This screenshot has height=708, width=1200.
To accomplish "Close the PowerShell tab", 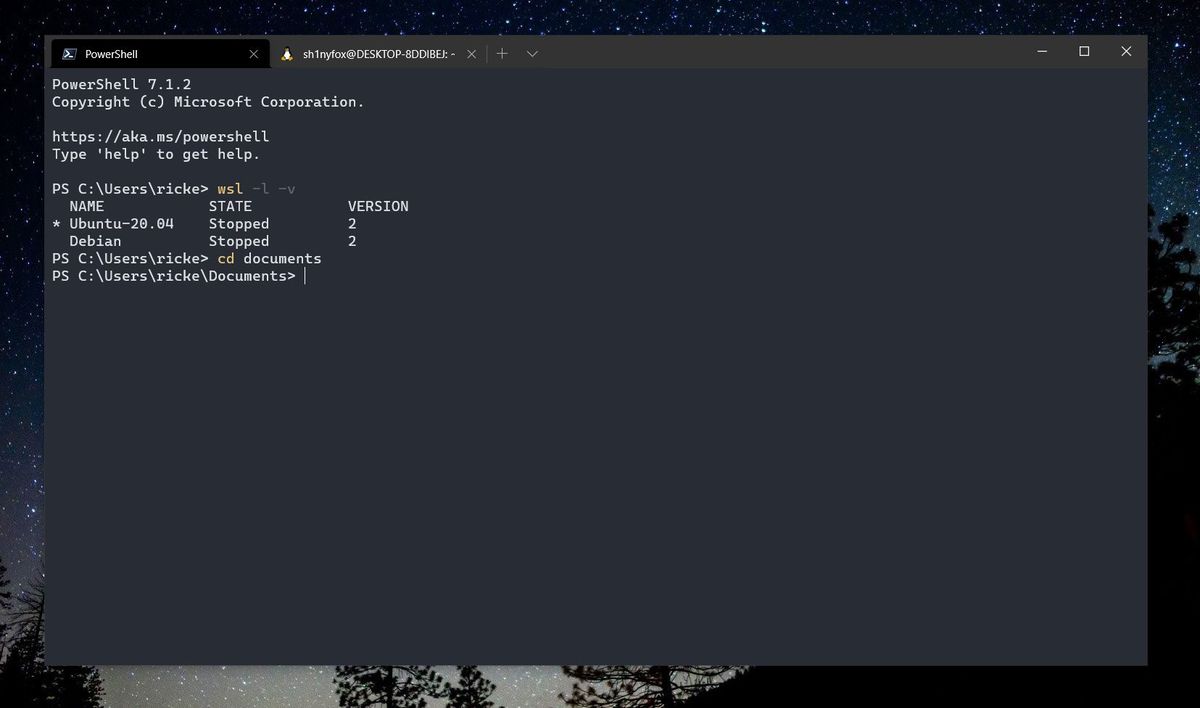I will click(x=254, y=54).
